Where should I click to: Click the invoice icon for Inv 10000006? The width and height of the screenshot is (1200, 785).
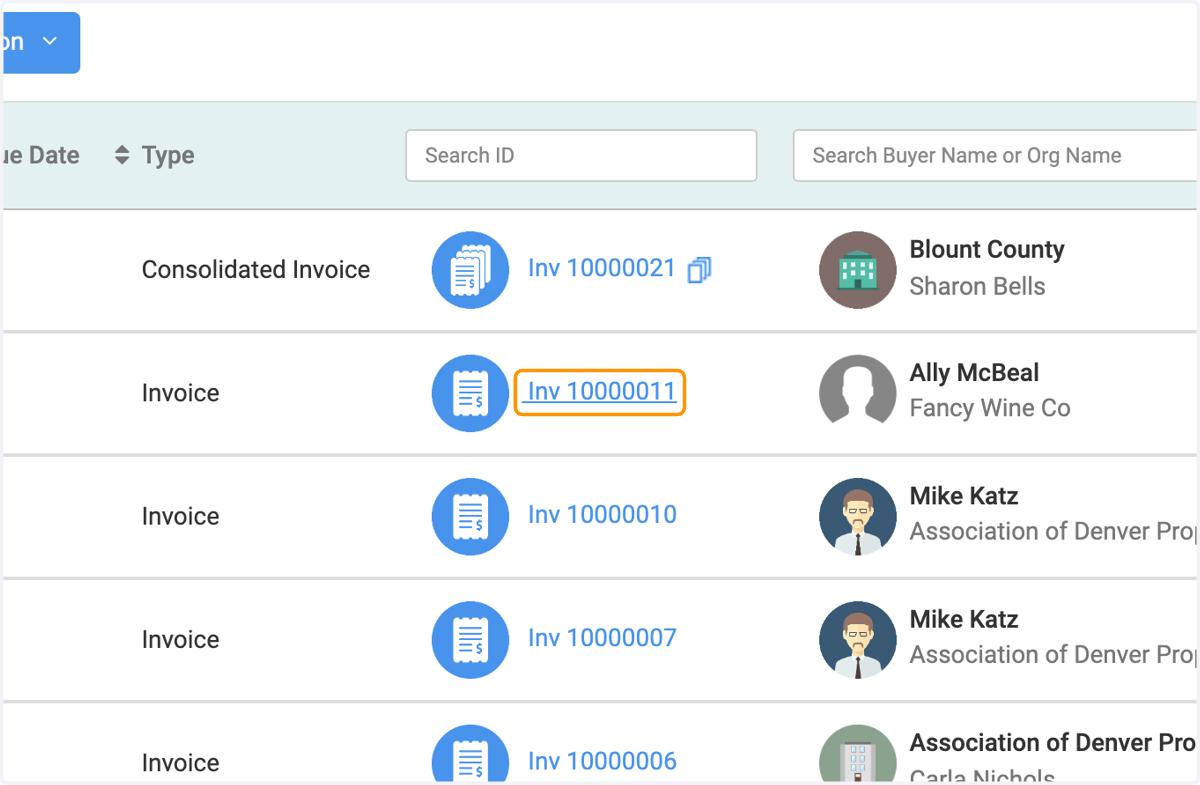coord(470,753)
